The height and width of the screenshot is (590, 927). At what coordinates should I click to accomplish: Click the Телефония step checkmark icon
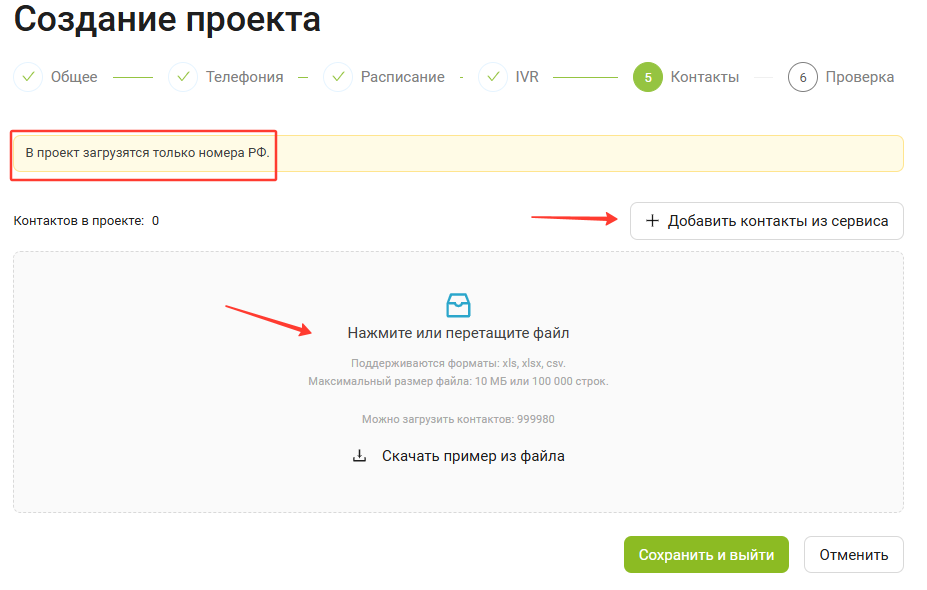pyautogui.click(x=183, y=77)
